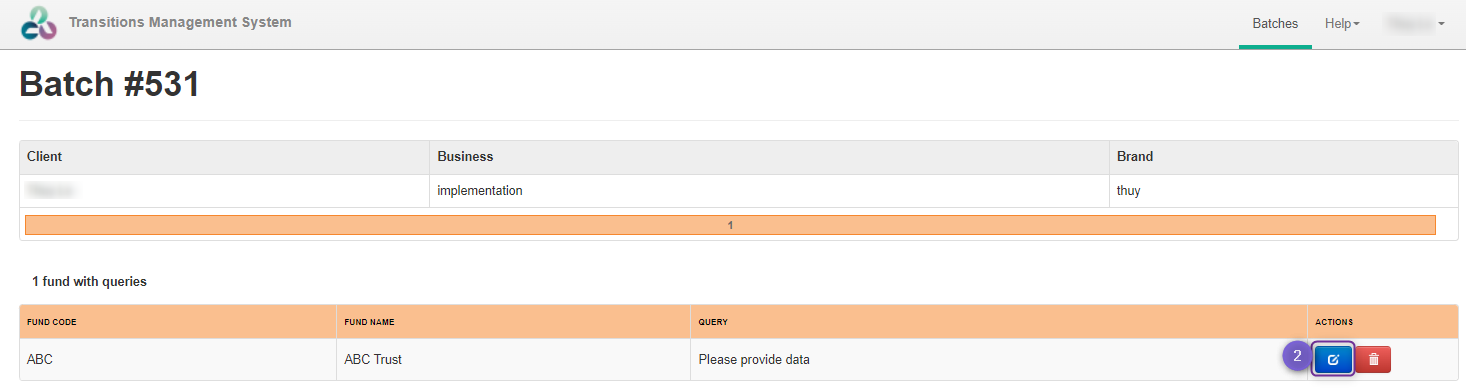Click the purple step 2 marker
Screen dimensions: 1466x391
[x=1297, y=356]
